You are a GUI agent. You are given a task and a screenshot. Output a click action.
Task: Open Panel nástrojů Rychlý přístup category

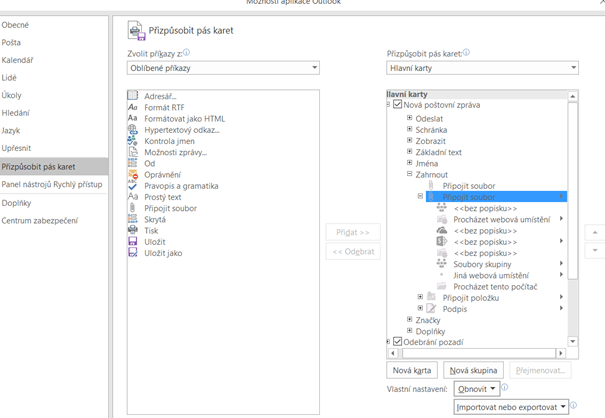[52, 184]
